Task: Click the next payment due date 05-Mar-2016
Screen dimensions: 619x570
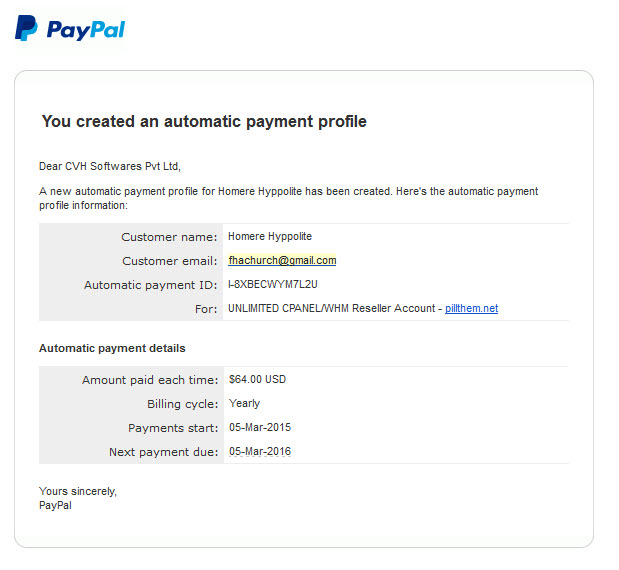Action: [260, 452]
